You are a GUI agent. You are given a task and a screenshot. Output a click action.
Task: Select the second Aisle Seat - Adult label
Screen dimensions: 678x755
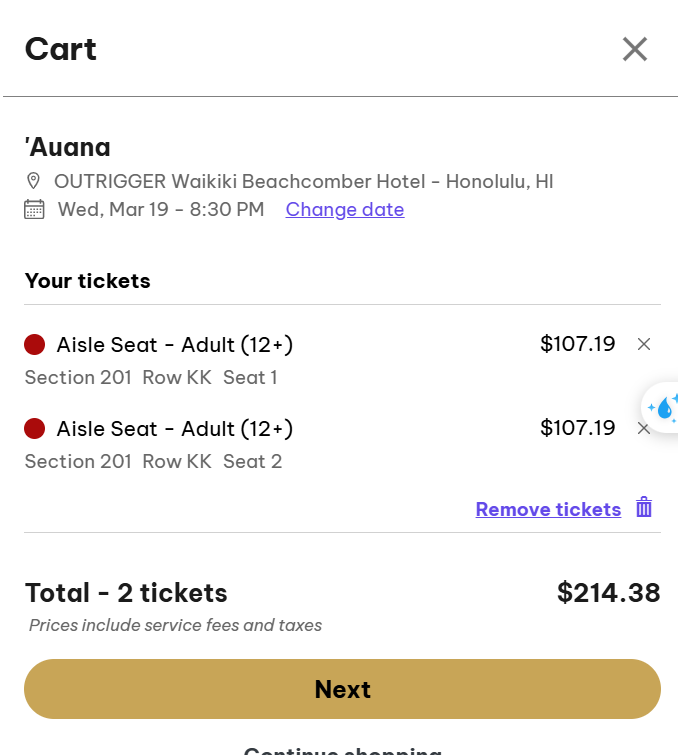175,429
